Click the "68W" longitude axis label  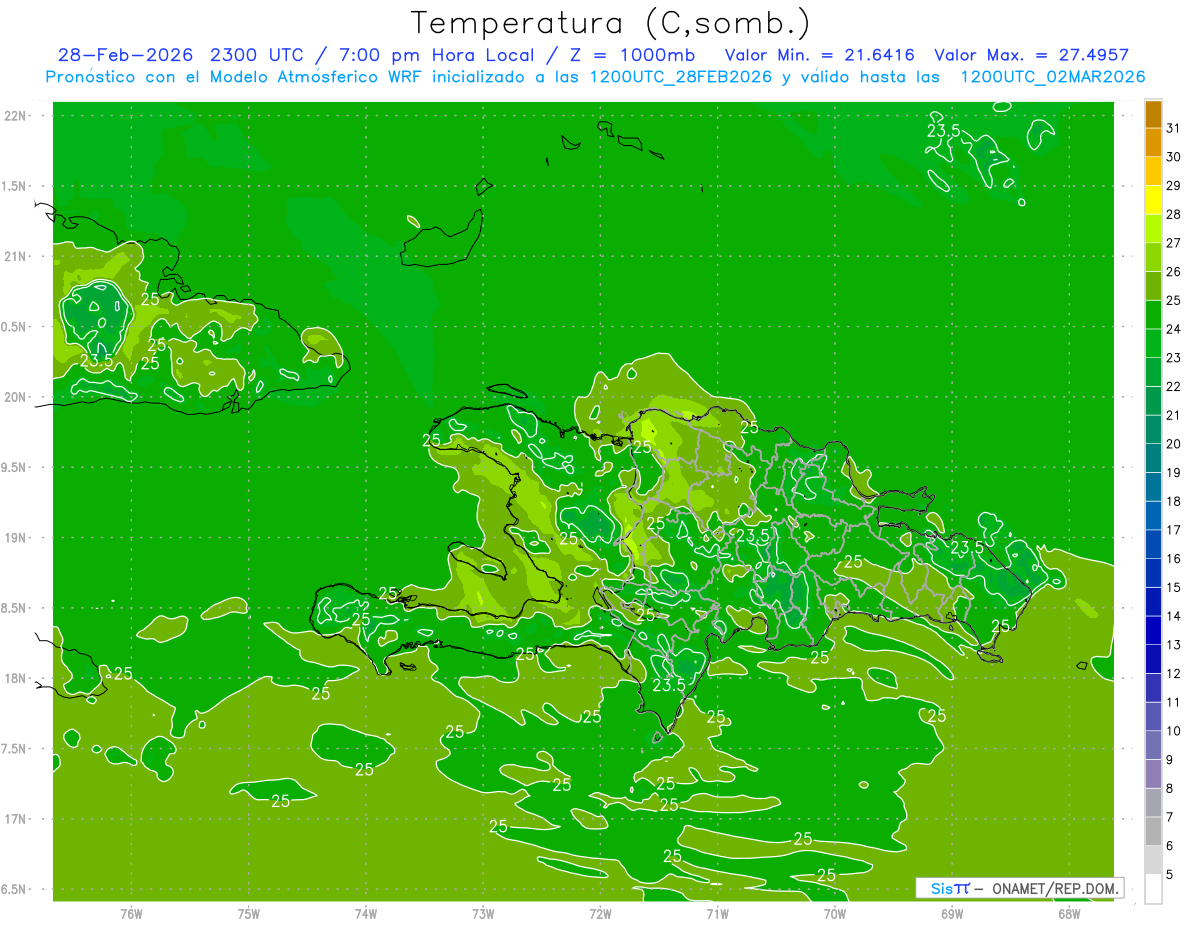[1069, 913]
